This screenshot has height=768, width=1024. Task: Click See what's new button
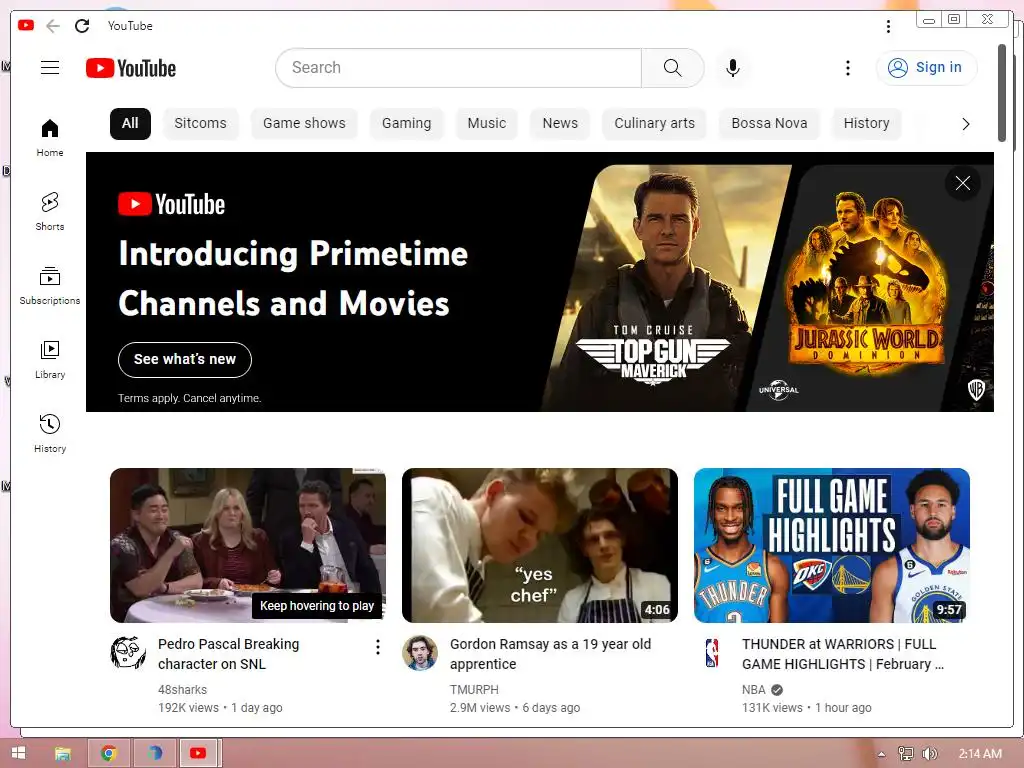(x=185, y=360)
